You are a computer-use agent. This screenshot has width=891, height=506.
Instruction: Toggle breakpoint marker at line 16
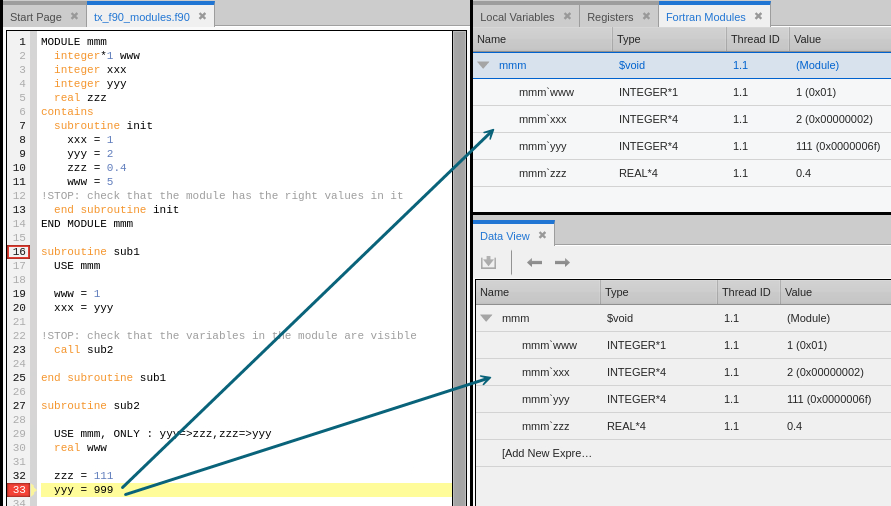point(18,252)
